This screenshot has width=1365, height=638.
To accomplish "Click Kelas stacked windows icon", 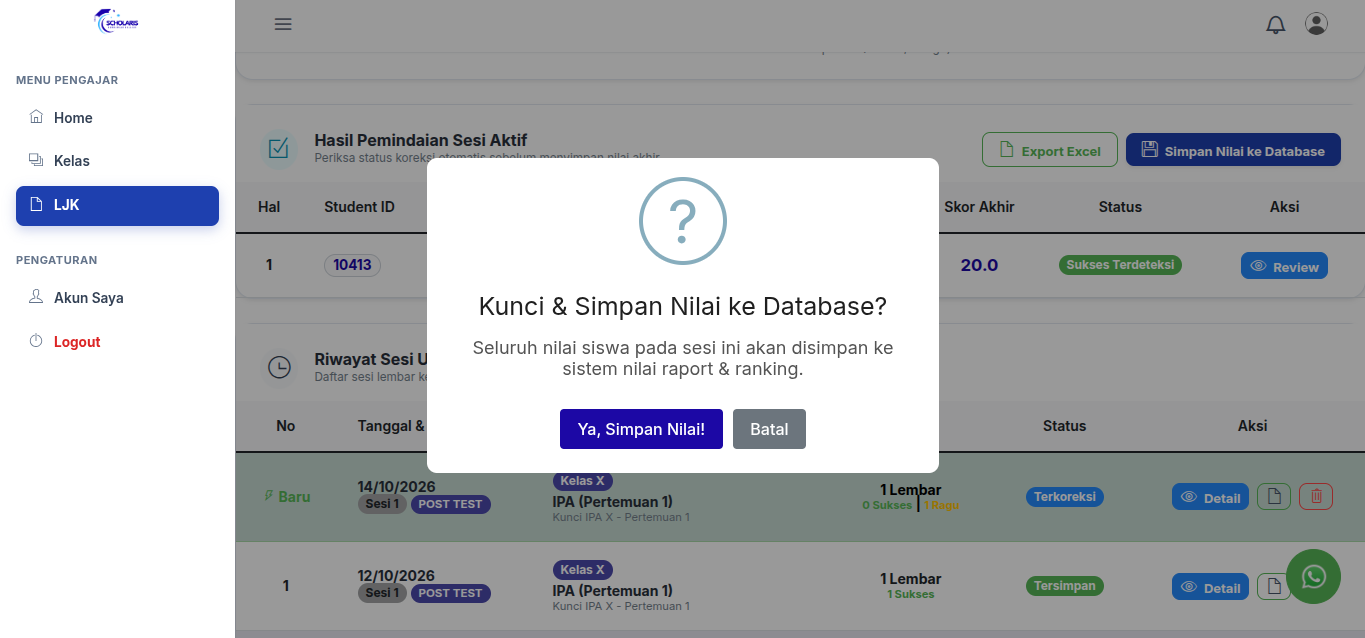I will coord(36,160).
